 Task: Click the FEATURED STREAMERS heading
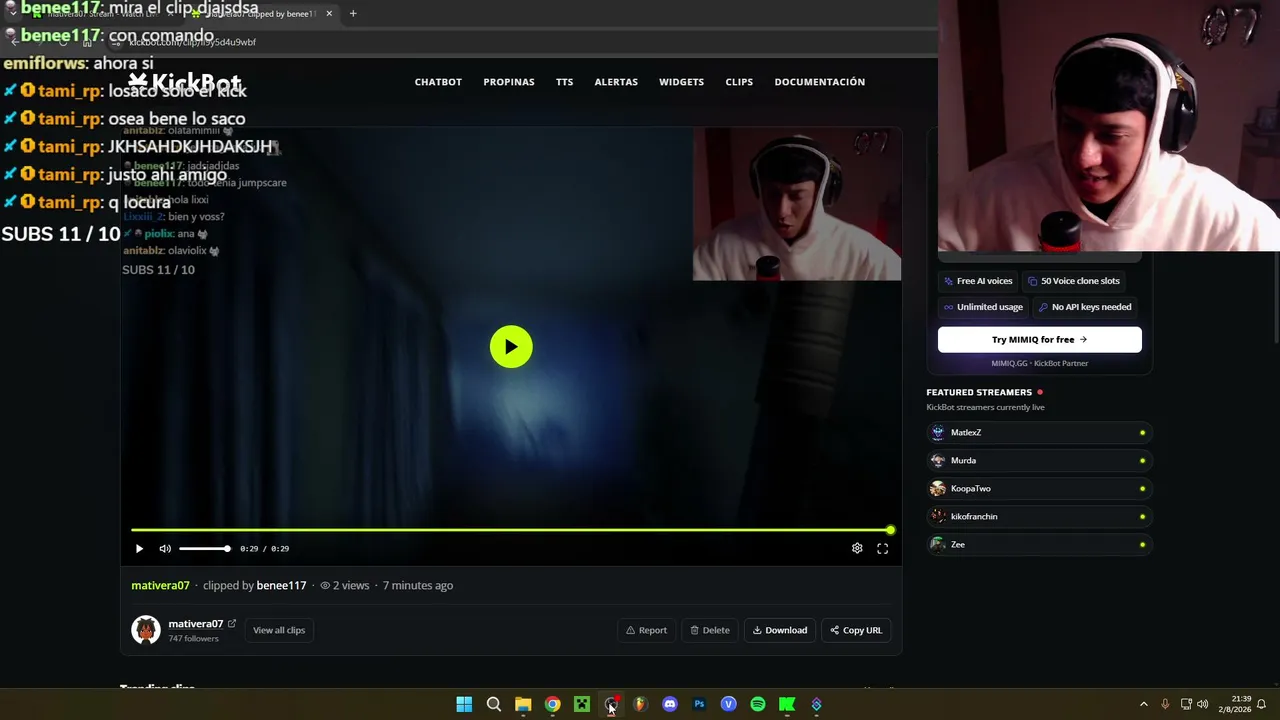979,392
